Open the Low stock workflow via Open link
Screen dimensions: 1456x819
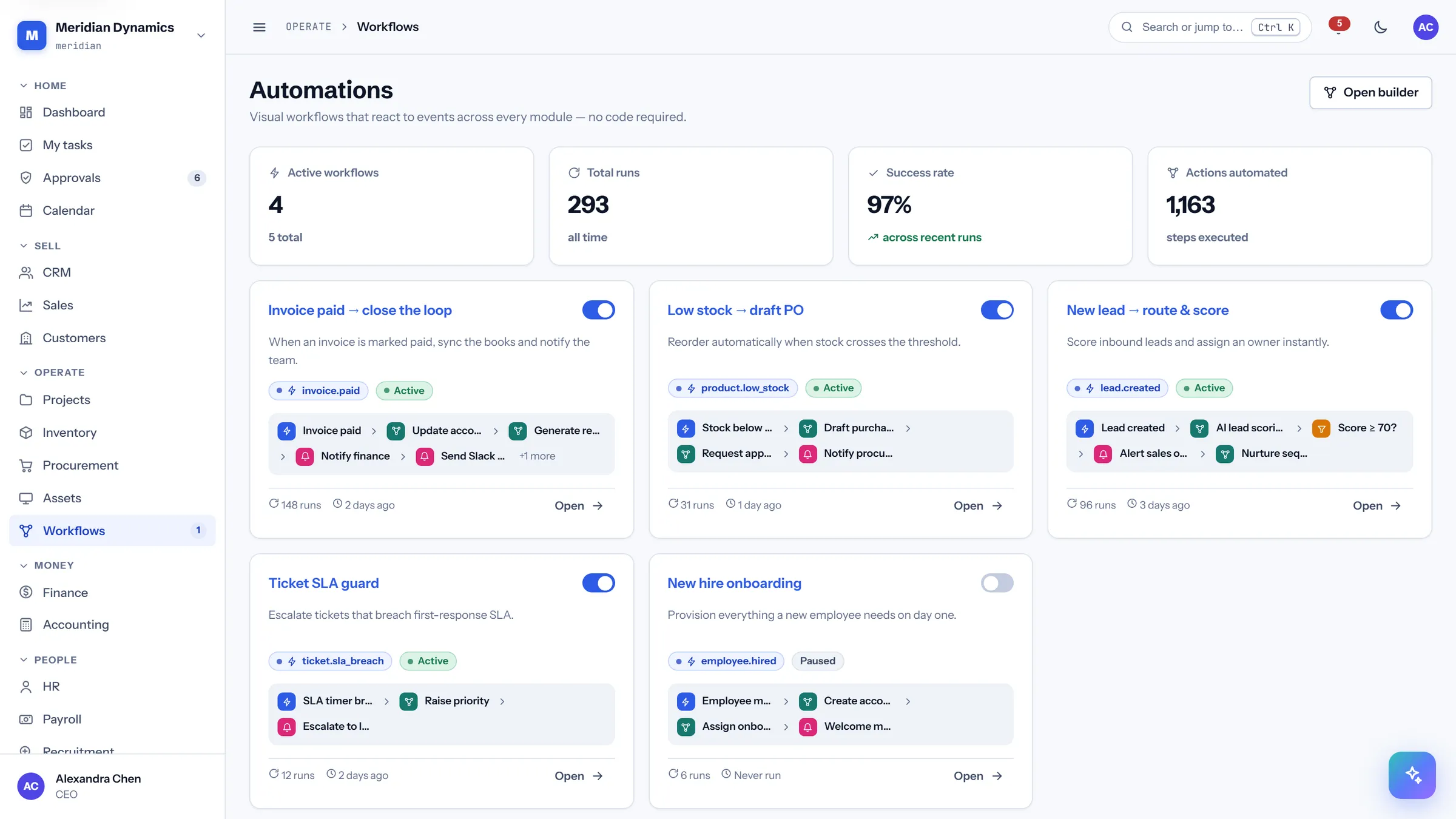[x=978, y=506]
